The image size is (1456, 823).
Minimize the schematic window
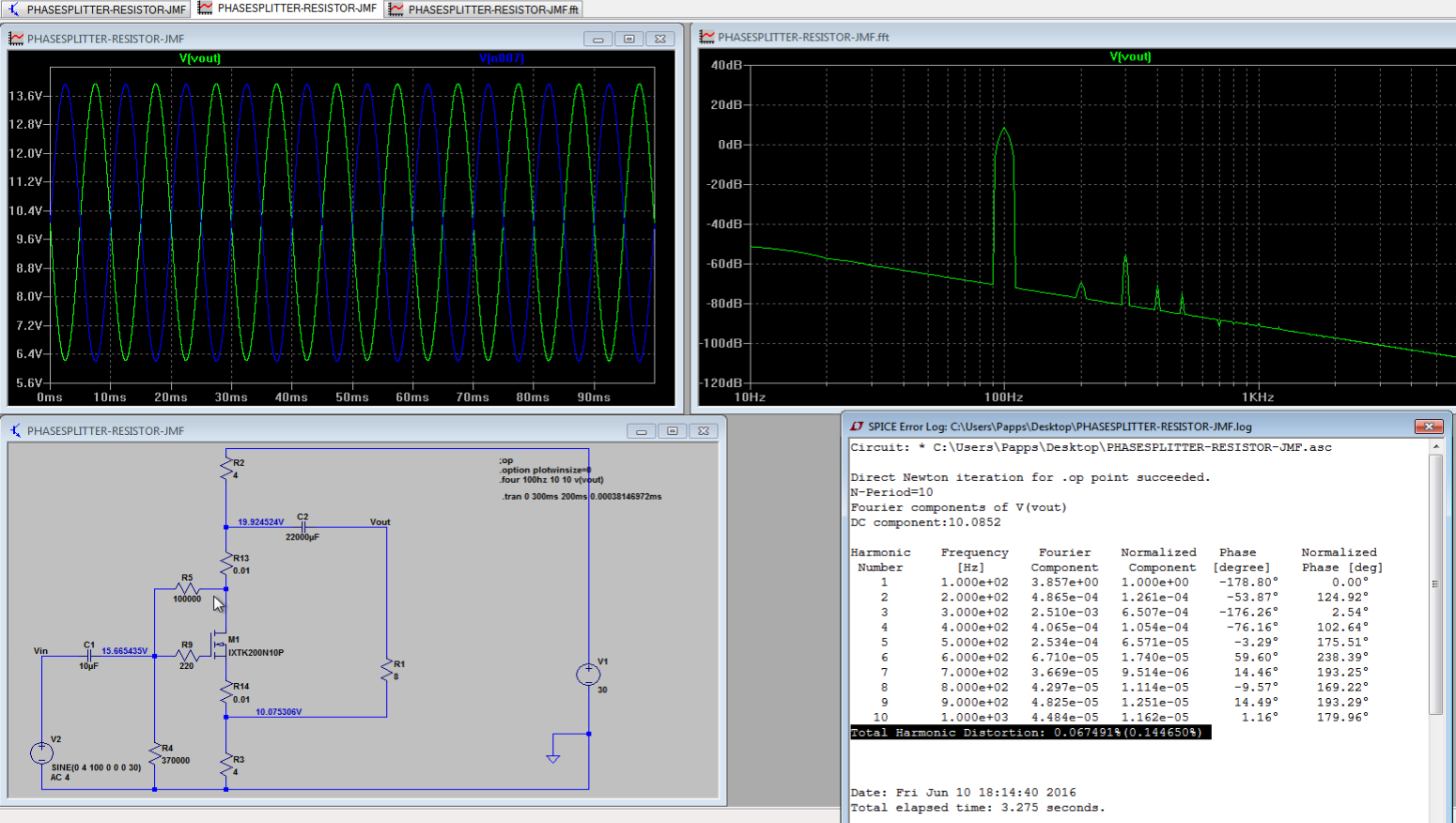click(x=642, y=431)
